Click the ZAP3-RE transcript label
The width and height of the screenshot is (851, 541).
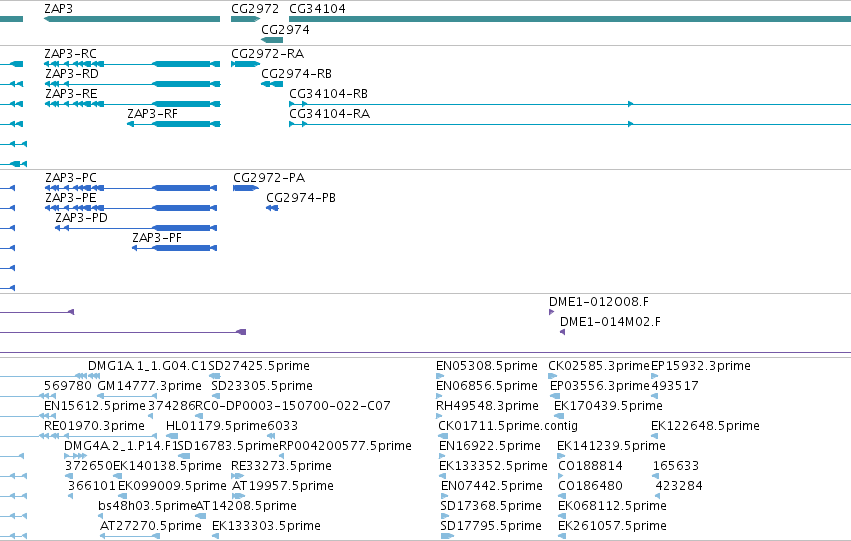tap(71, 93)
